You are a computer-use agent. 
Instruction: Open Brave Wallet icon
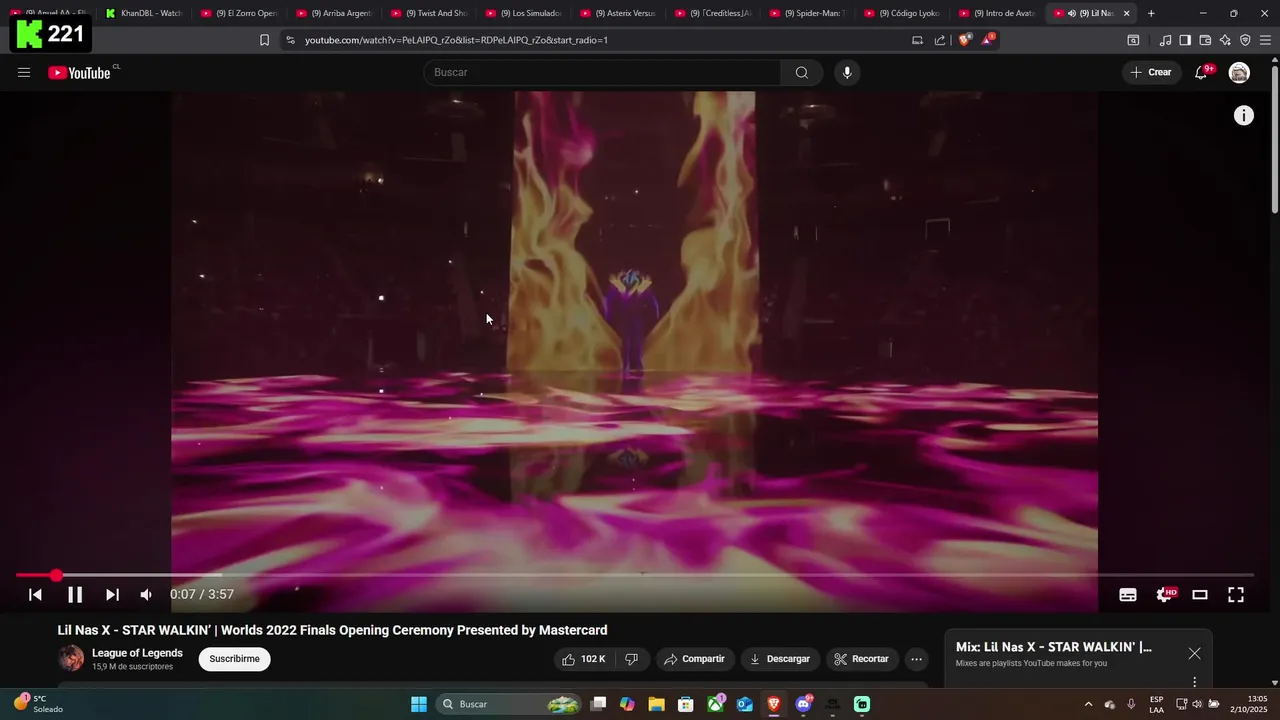point(1205,40)
